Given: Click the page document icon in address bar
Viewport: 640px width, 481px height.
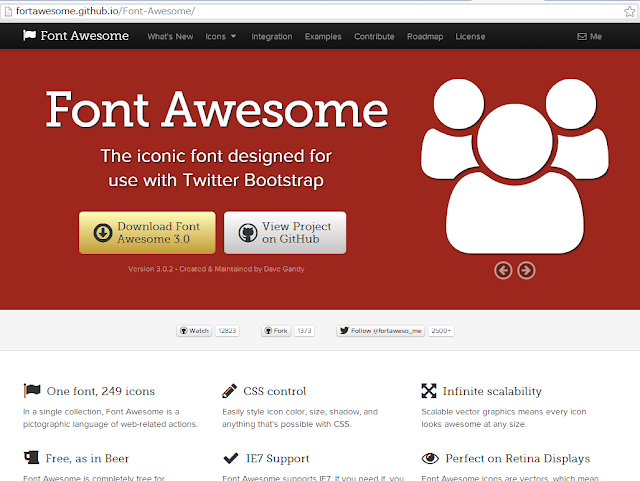Looking at the screenshot, I should point(8,11).
